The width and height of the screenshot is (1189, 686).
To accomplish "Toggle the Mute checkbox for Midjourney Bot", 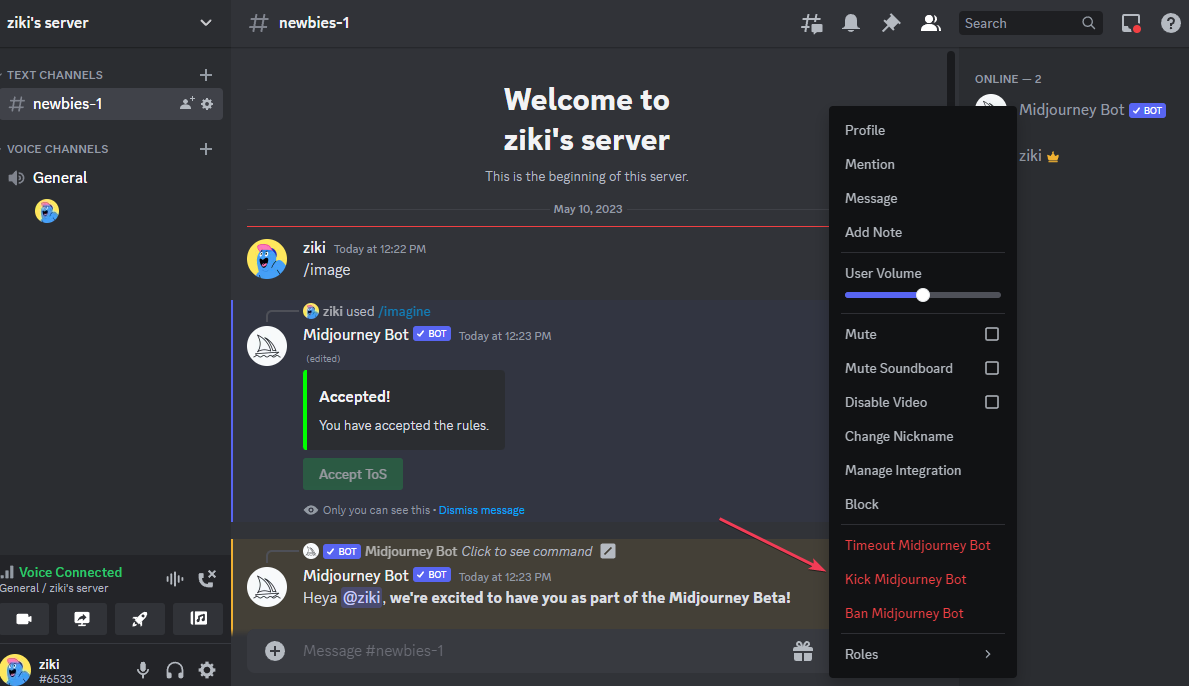I will pyautogui.click(x=991, y=333).
